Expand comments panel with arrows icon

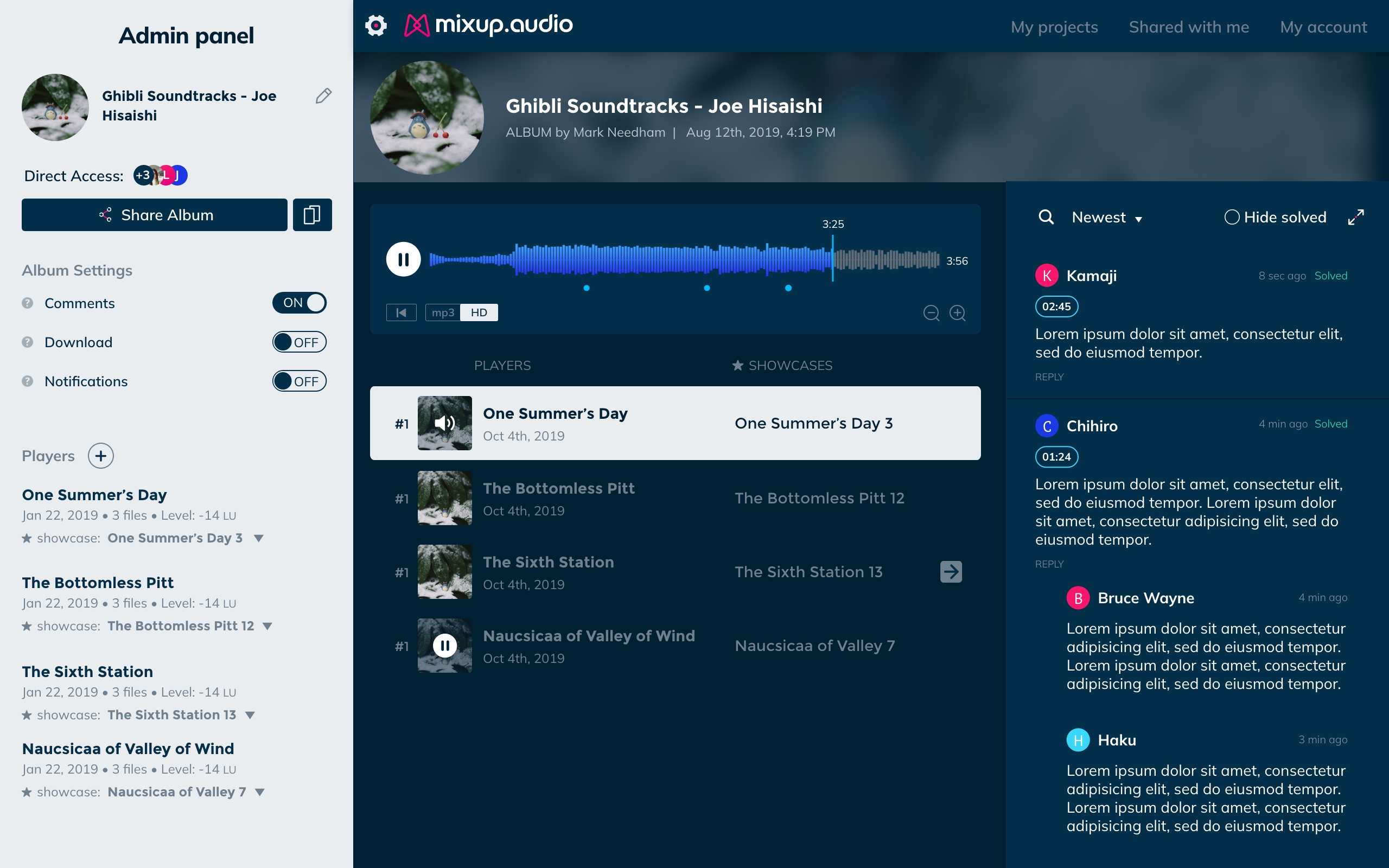[x=1356, y=217]
